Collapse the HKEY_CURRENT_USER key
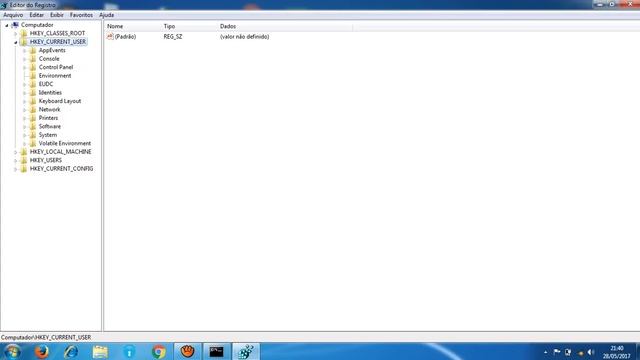 (16, 42)
